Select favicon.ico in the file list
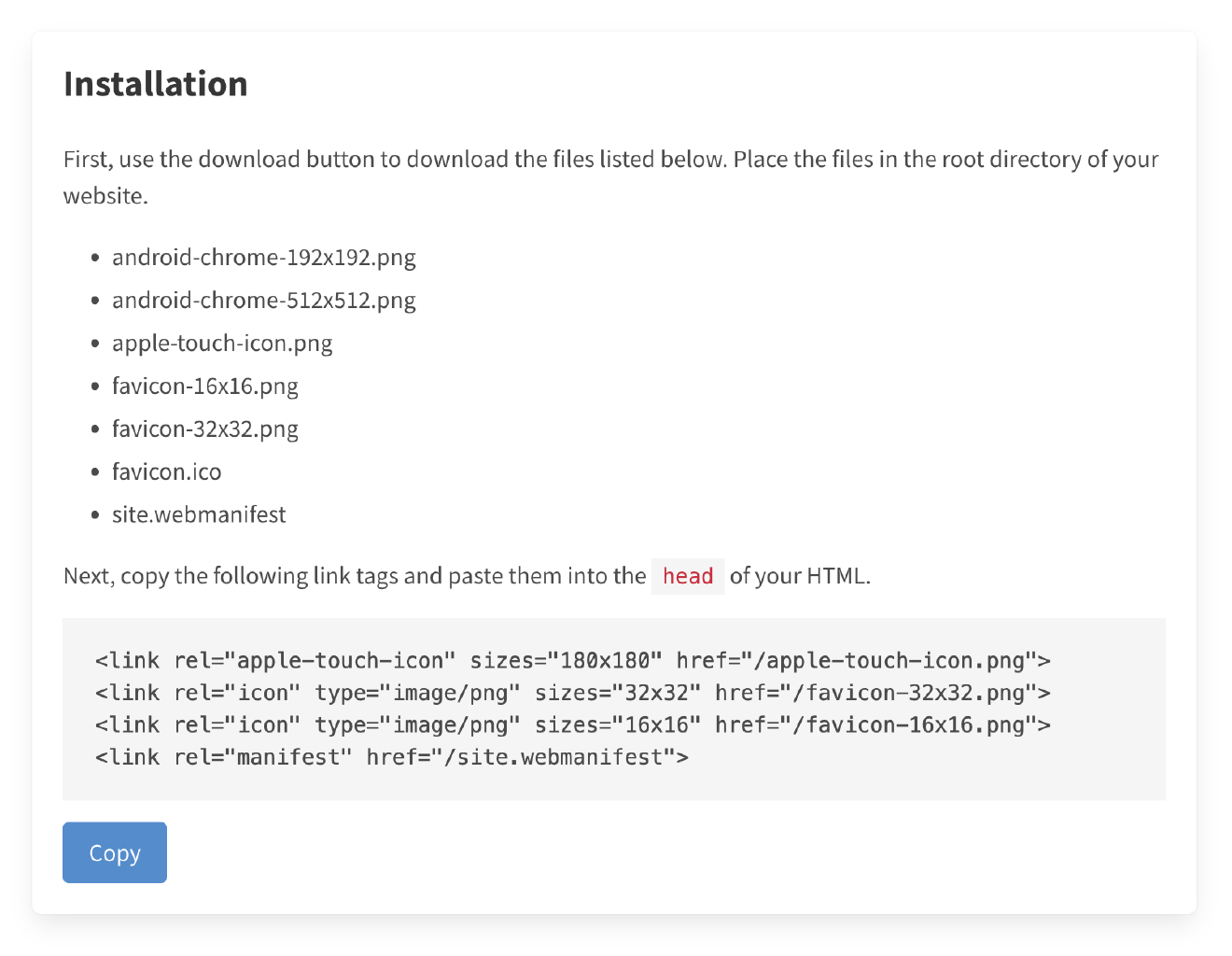1232x956 pixels. (x=166, y=472)
